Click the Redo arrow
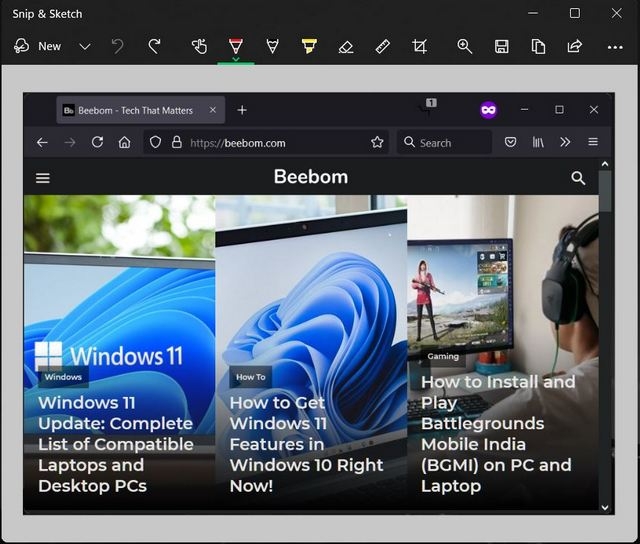Screen dimensions: 640x544 (x=154, y=46)
